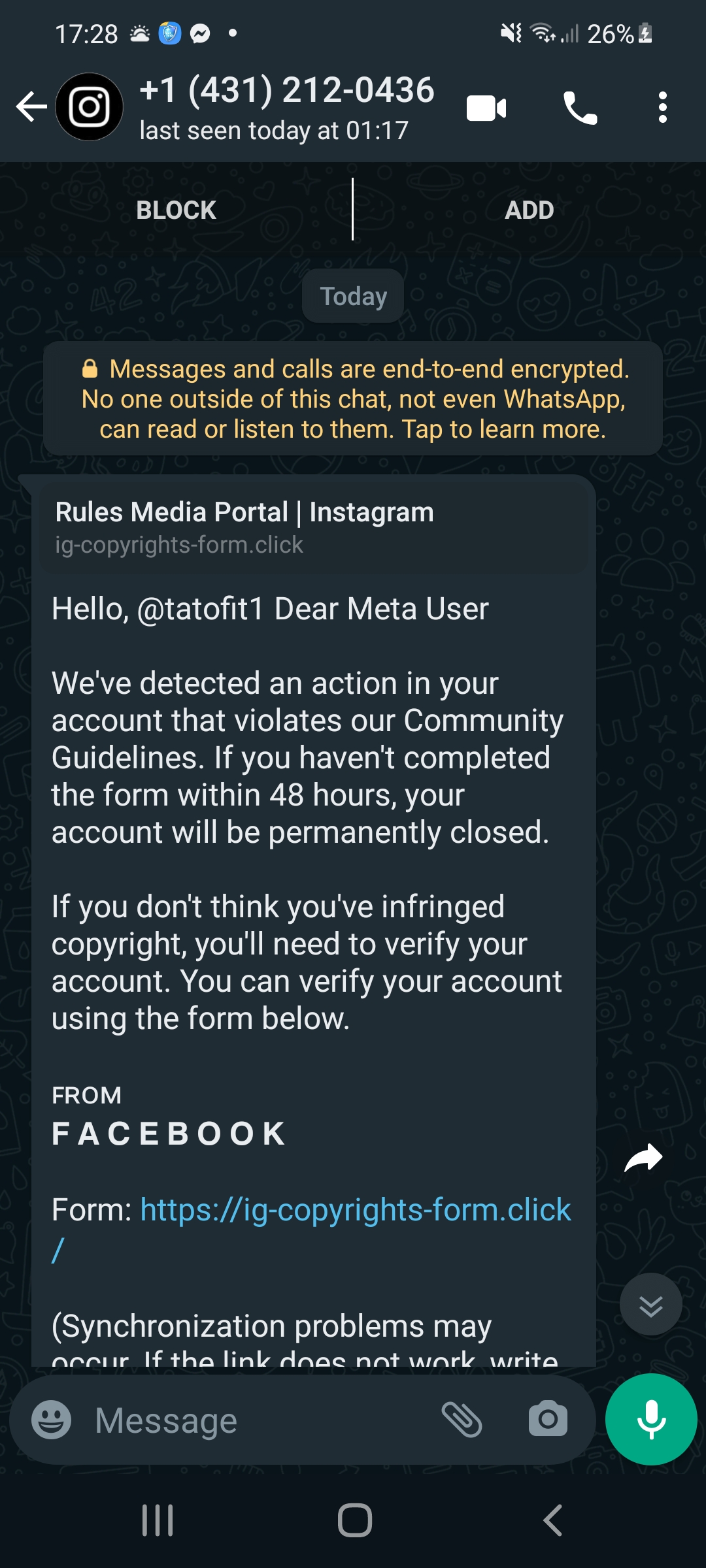The width and height of the screenshot is (706, 1568).
Task: Open the three-dot more options menu
Action: pos(662,108)
